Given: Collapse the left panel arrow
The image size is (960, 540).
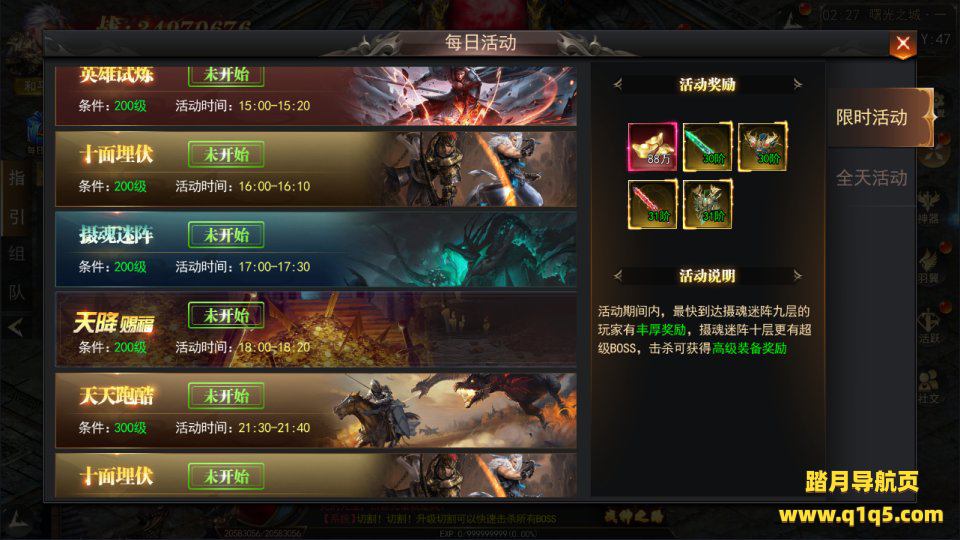Looking at the screenshot, I should click(16, 328).
